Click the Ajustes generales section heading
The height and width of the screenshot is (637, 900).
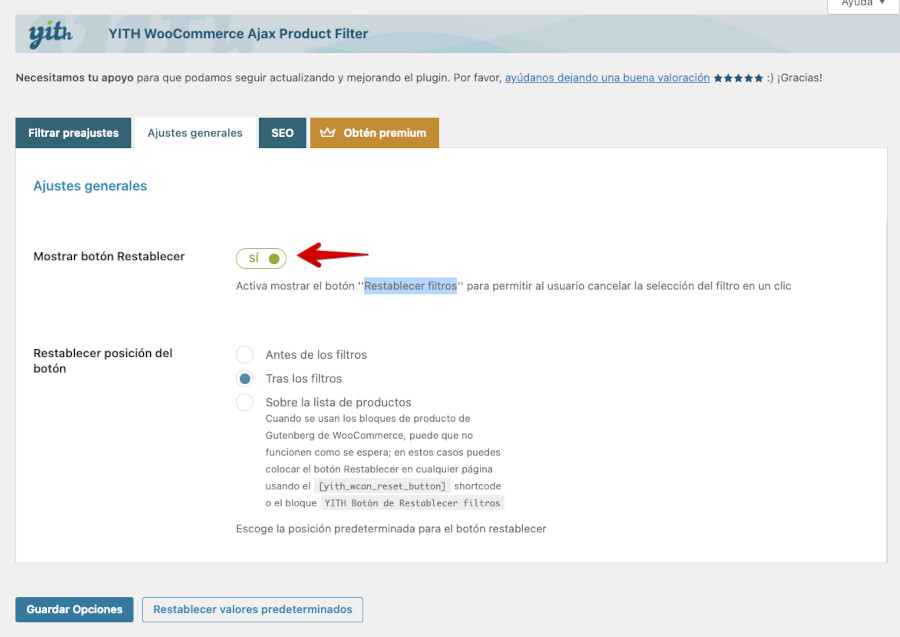click(x=90, y=186)
